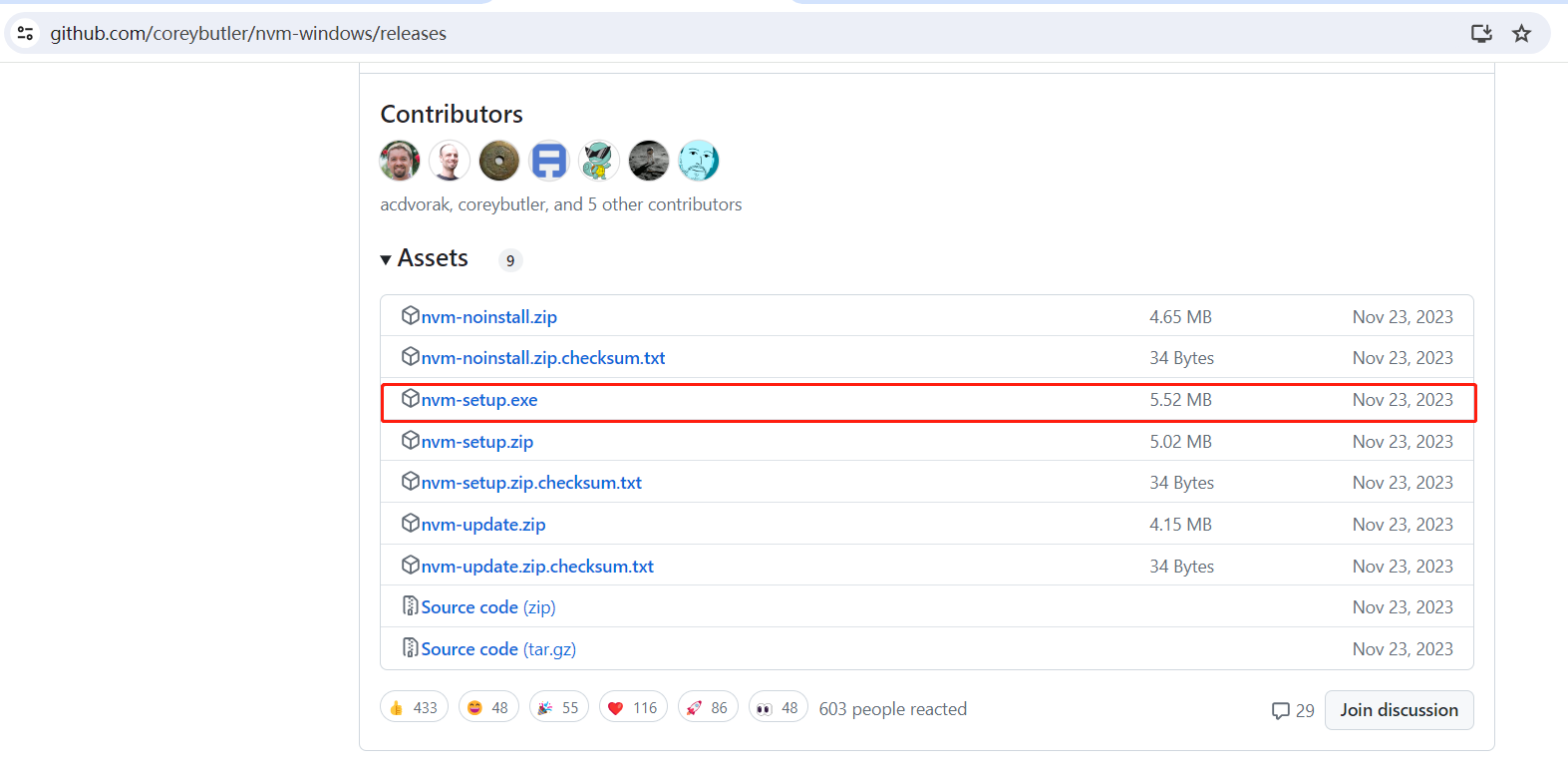Open the blue robot contributor avatar

pyautogui.click(x=549, y=161)
